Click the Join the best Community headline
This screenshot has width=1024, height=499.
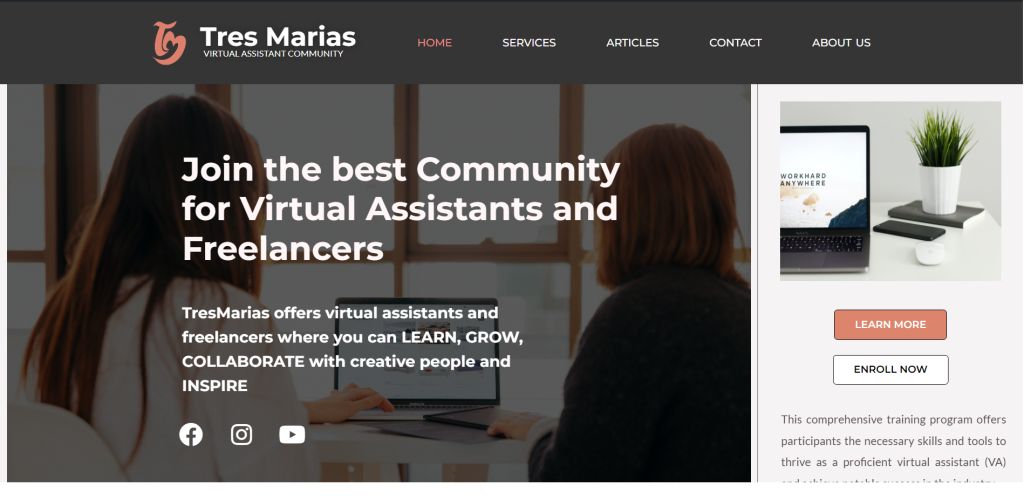[x=400, y=209]
